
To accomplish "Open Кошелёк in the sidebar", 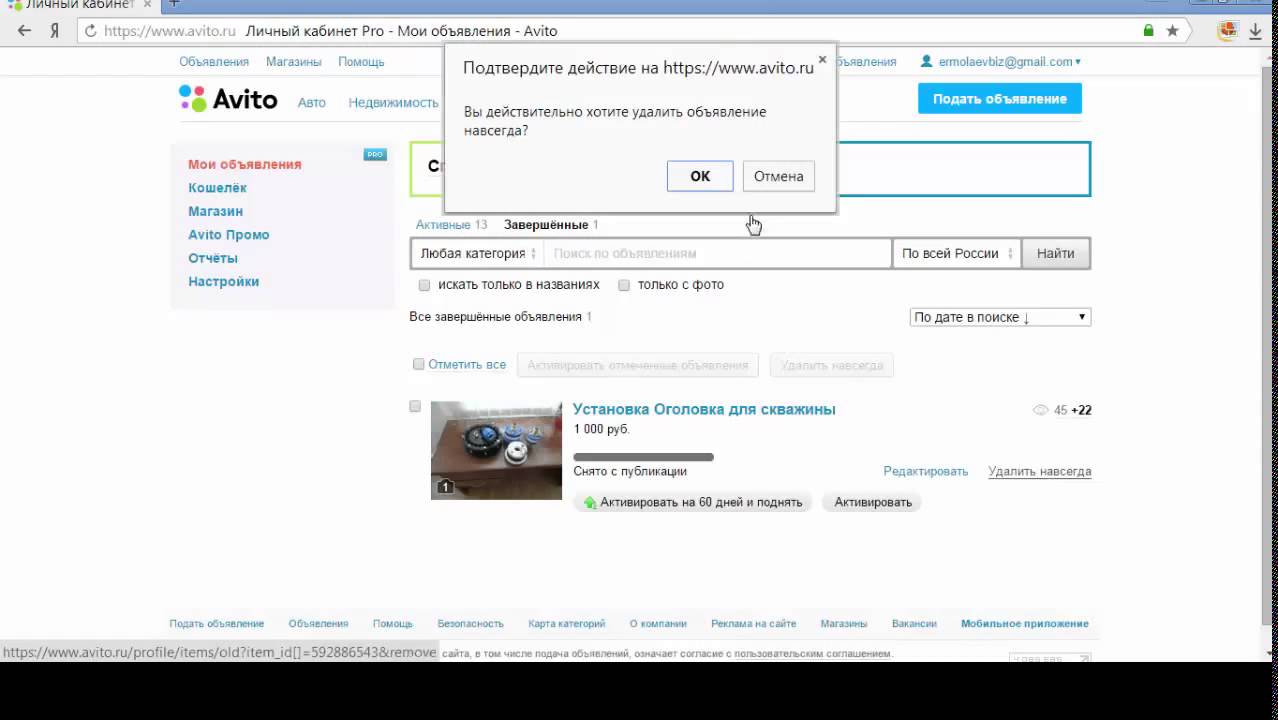I will [217, 188].
